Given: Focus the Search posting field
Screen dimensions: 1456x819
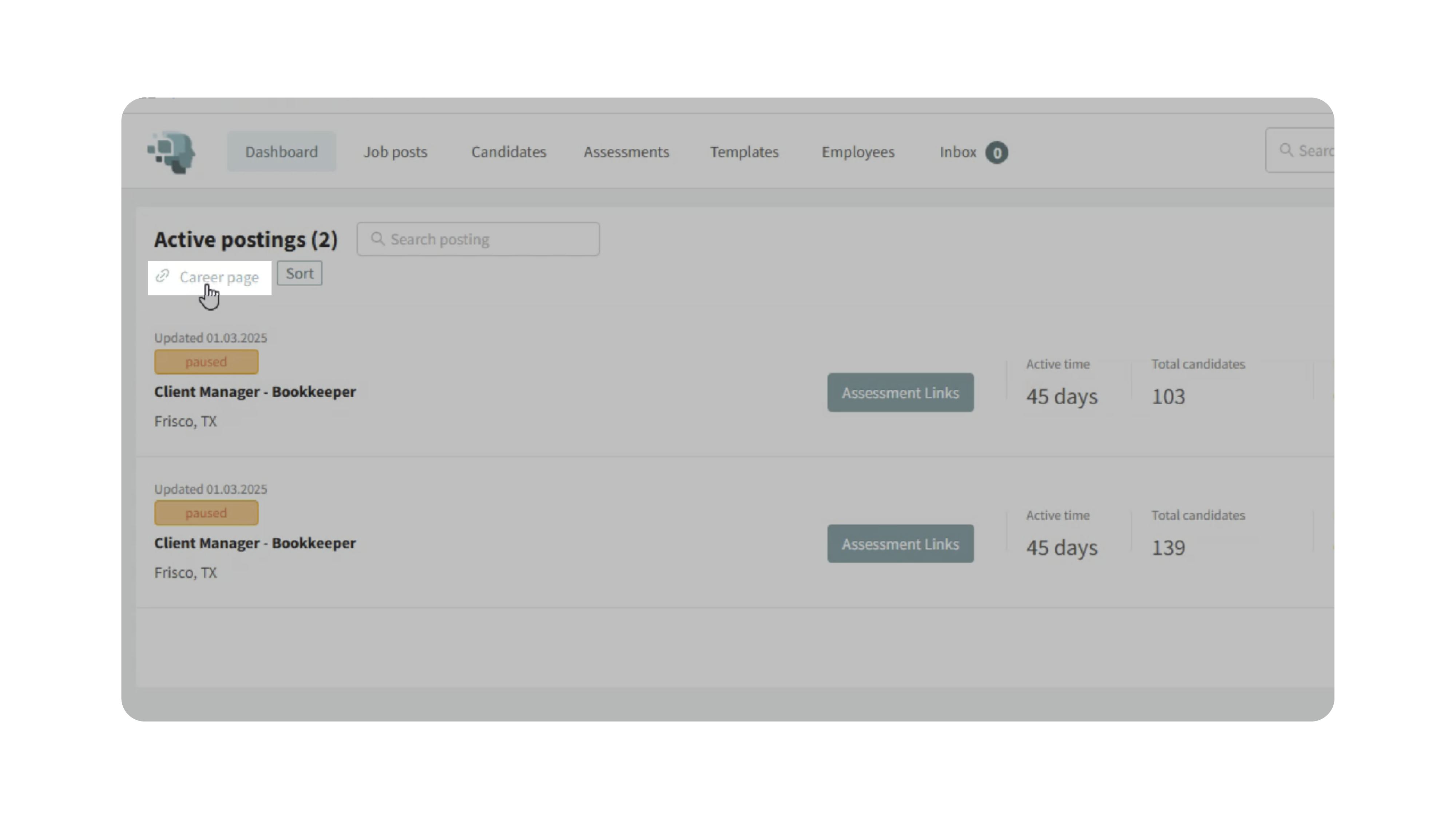Looking at the screenshot, I should coord(486,239).
